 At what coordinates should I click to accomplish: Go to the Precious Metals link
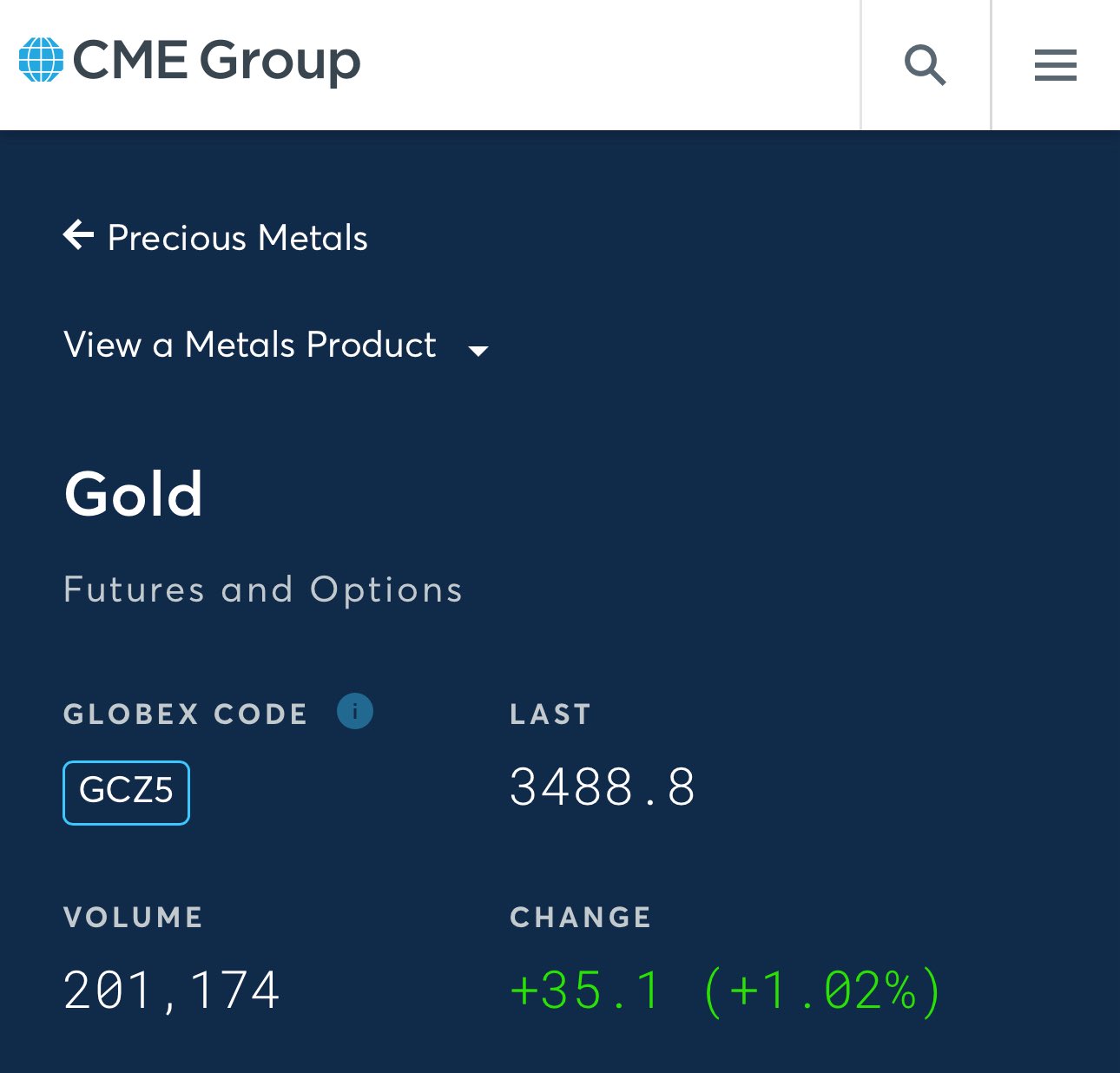(x=237, y=238)
